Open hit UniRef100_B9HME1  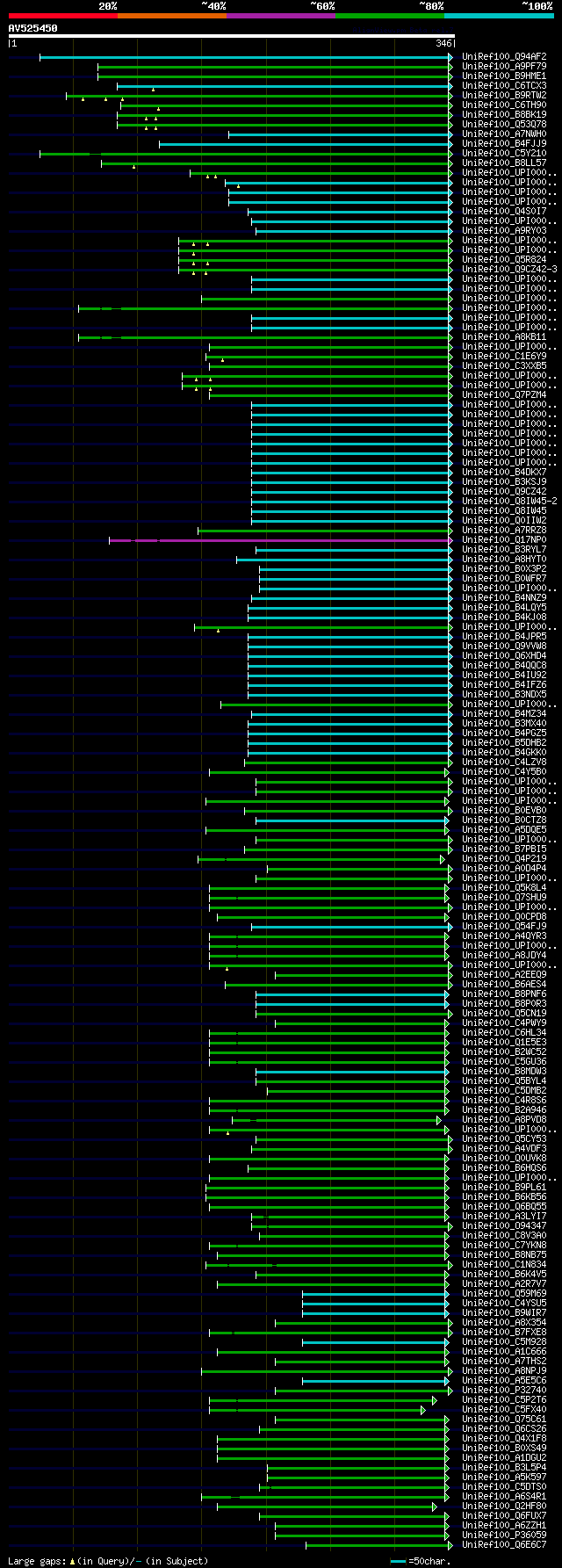504,76
